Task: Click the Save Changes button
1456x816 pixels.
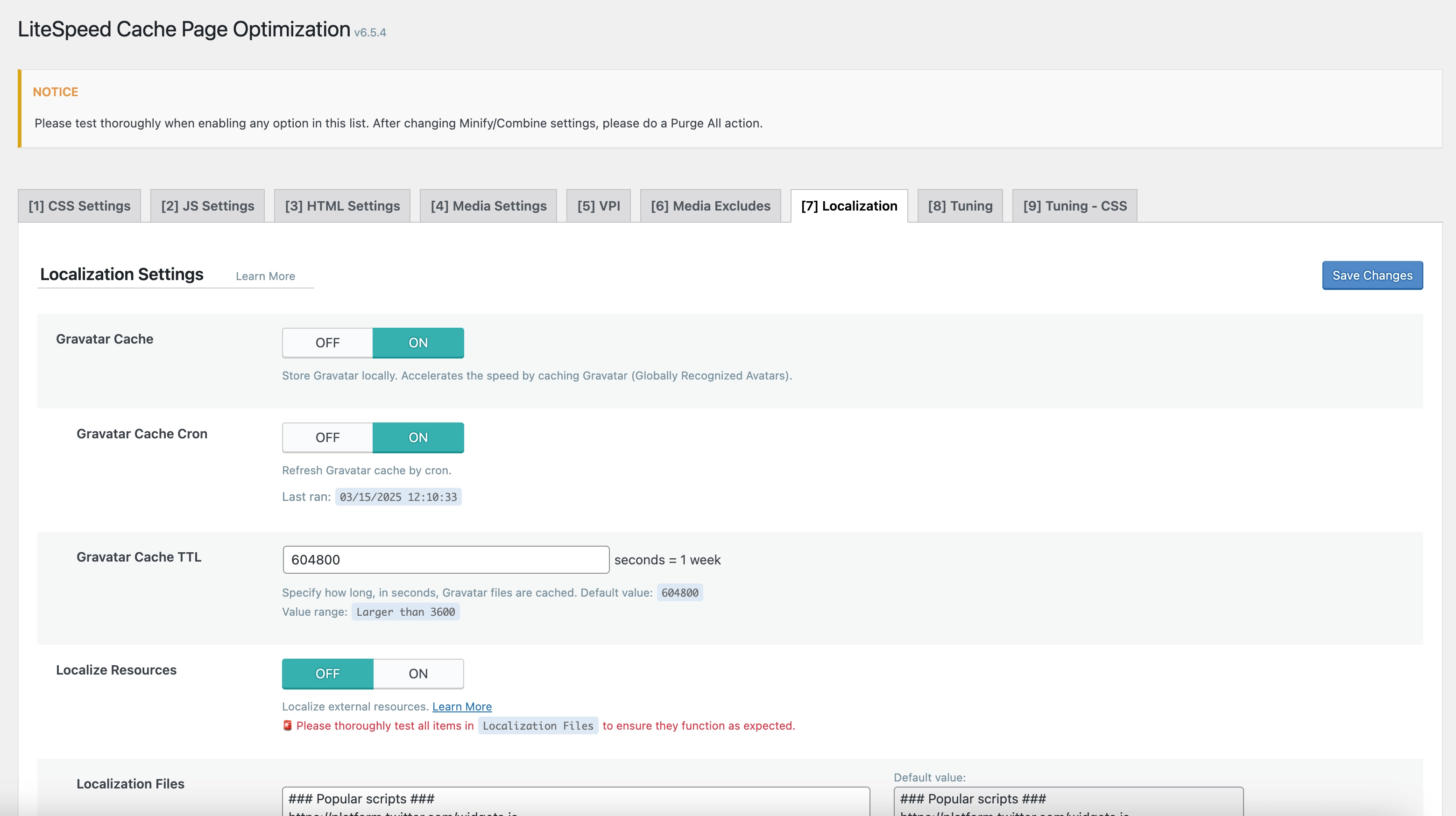Action: click(x=1372, y=275)
